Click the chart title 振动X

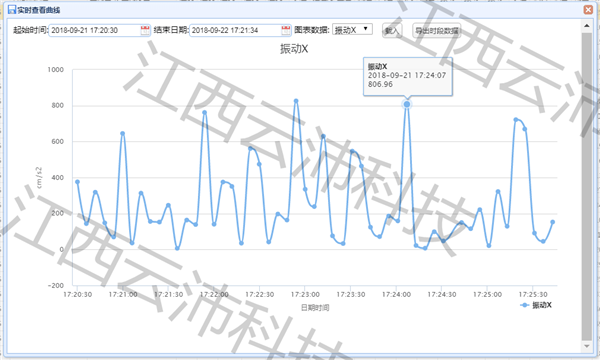[x=294, y=49]
